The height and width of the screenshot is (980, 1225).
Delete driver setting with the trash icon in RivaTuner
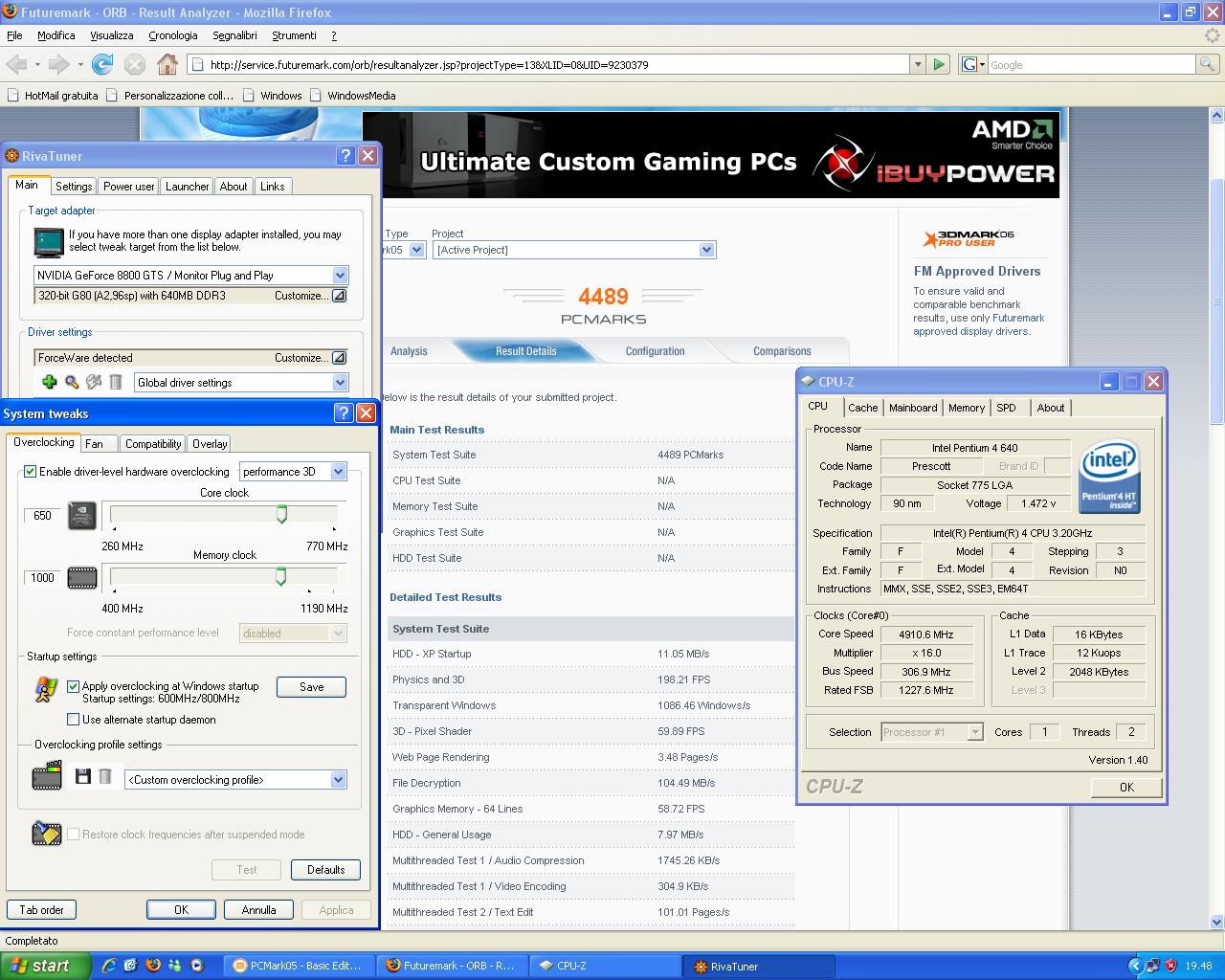click(116, 382)
